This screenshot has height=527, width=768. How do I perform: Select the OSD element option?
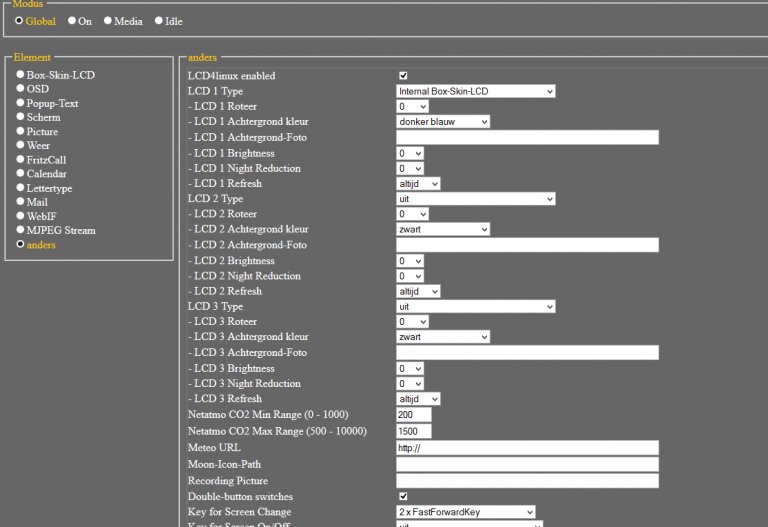point(20,89)
